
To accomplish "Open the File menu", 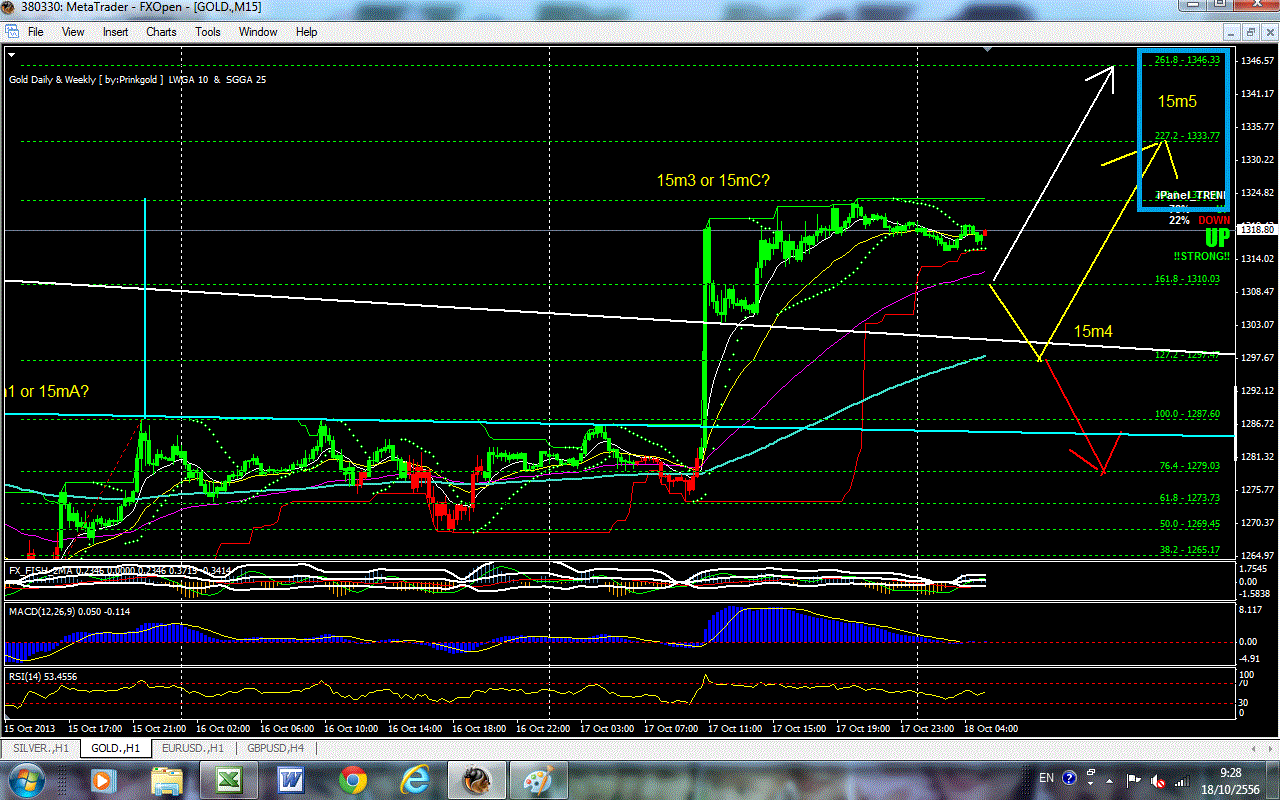I will (36, 32).
